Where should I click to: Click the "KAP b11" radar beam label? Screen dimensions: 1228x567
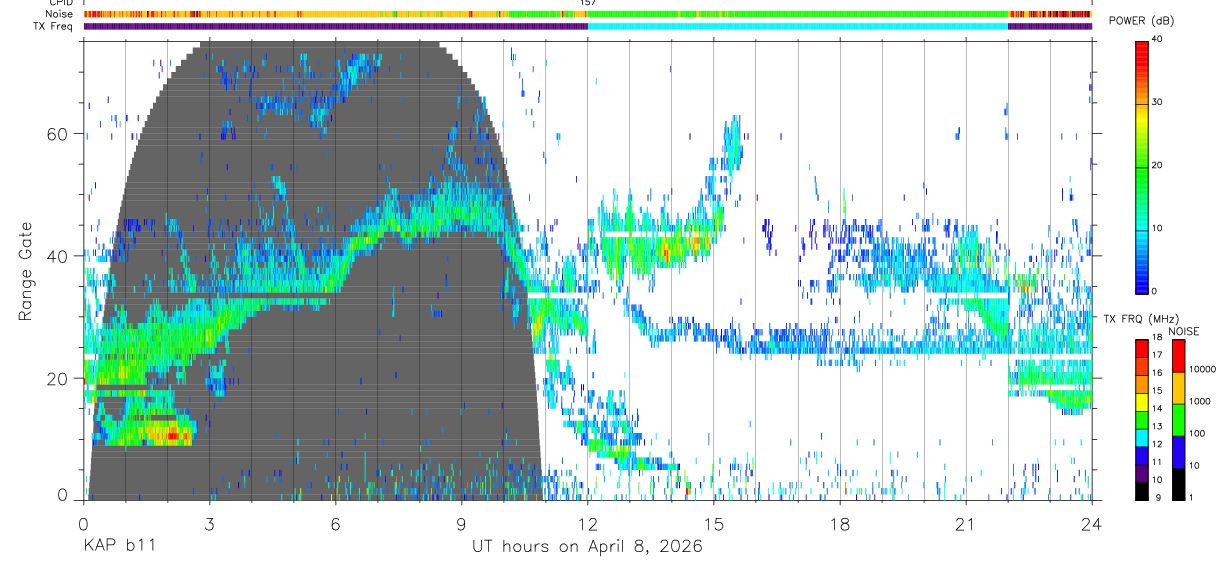click(119, 547)
